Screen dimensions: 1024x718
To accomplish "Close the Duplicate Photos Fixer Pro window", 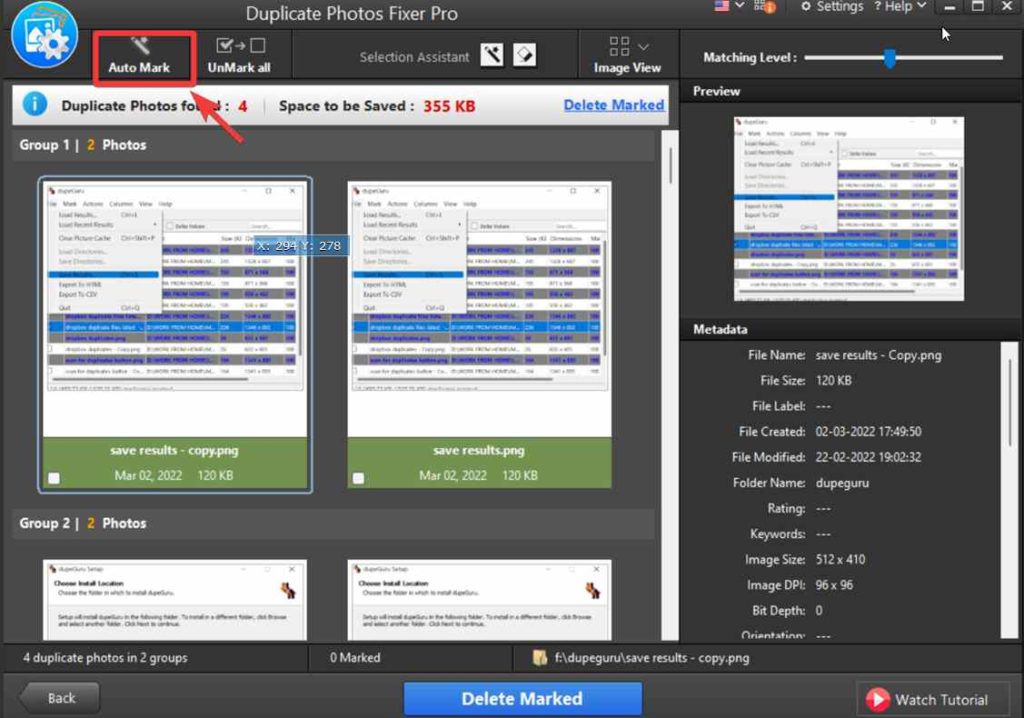I will (x=1007, y=7).
